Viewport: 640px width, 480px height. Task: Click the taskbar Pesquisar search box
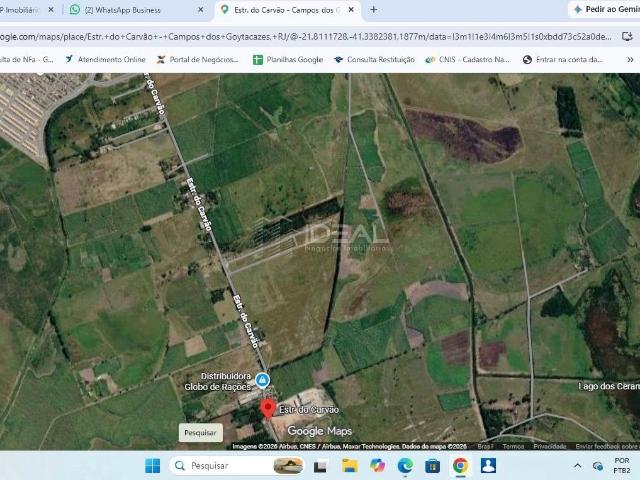click(237, 466)
